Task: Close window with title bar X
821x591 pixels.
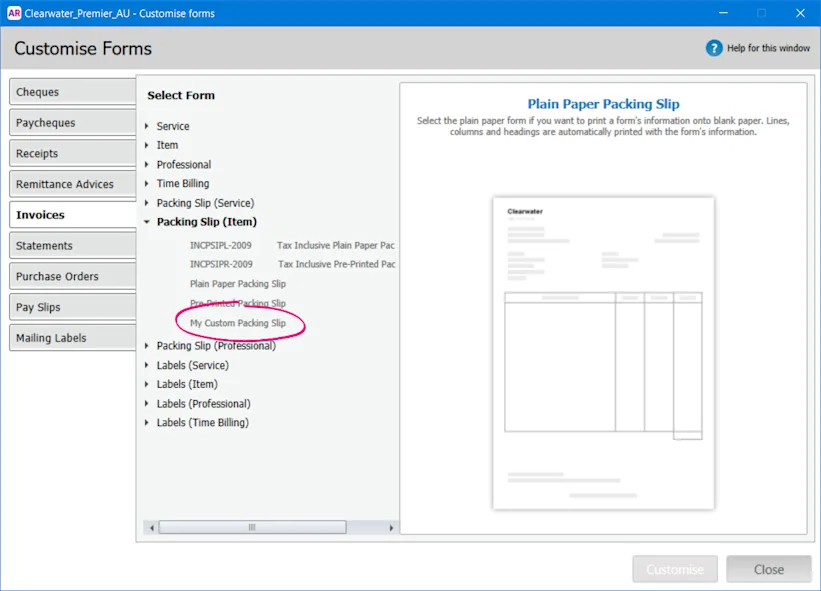Action: pos(800,13)
